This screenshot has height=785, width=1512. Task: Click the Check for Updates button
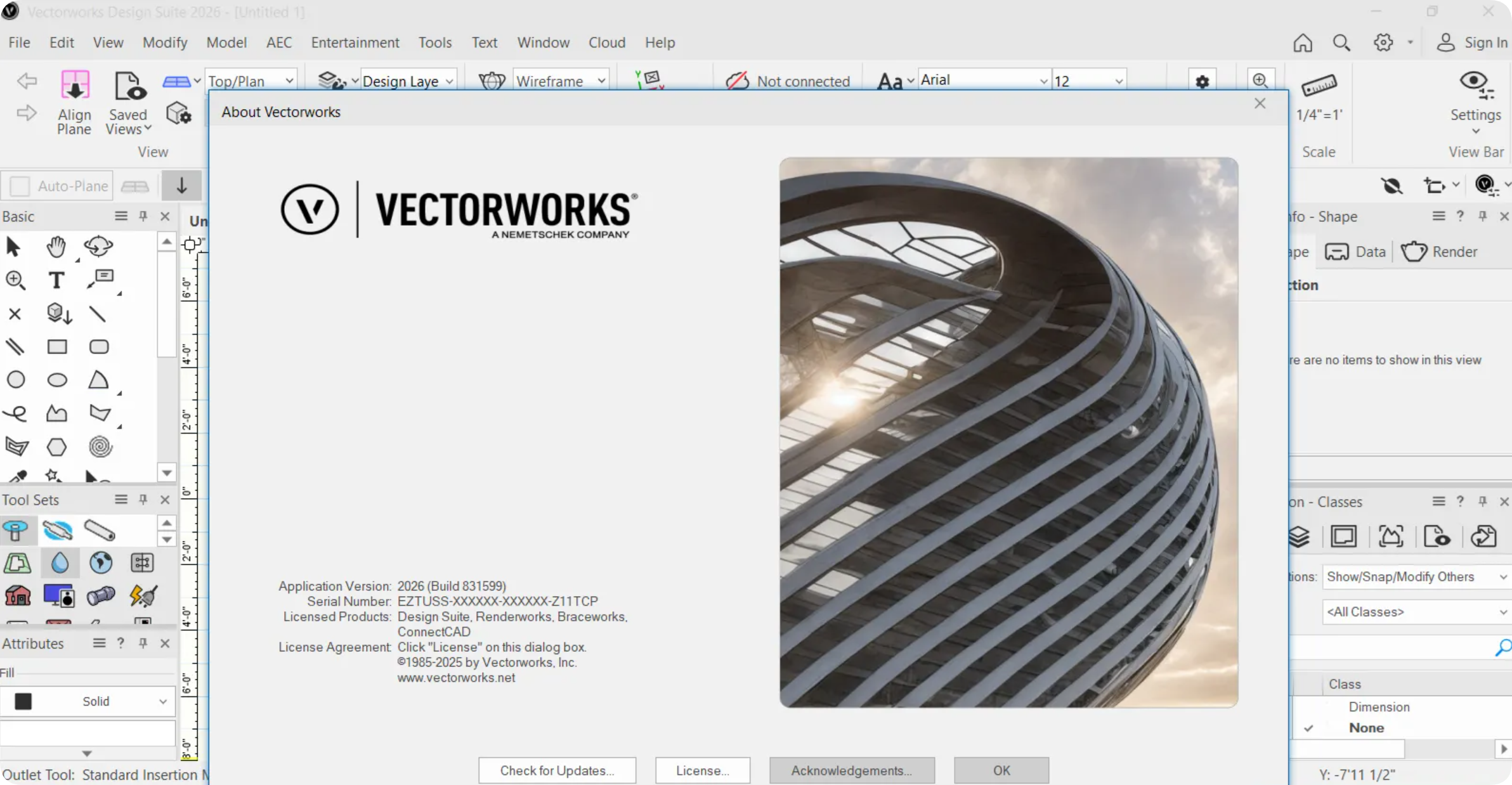point(557,770)
